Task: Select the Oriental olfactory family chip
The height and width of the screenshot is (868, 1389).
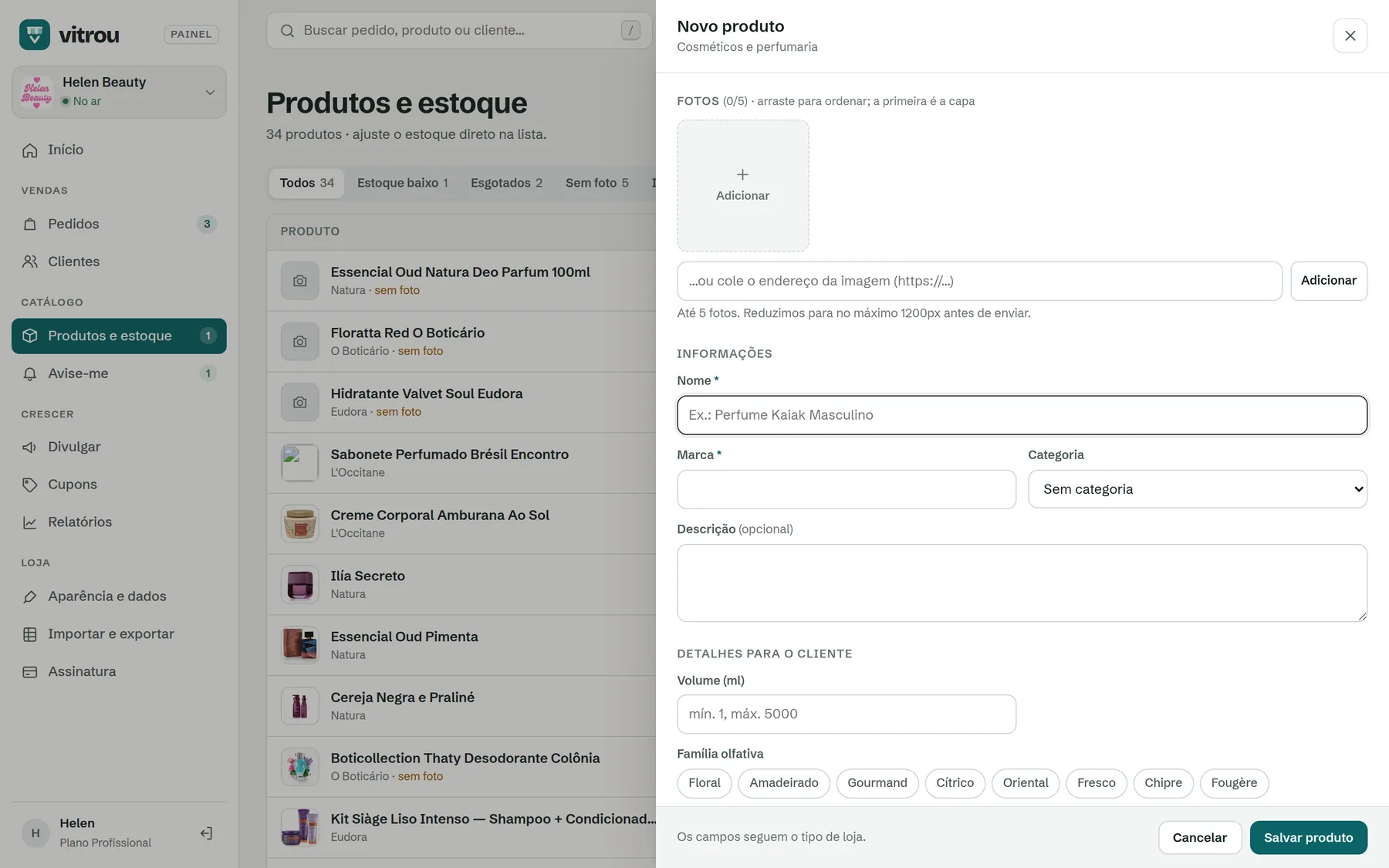Action: (x=1026, y=783)
